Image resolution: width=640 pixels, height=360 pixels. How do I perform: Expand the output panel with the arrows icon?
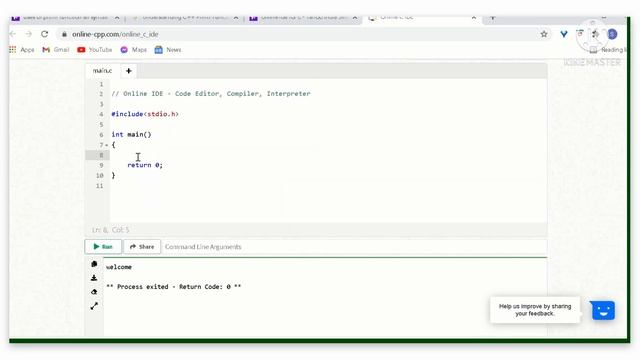point(94,306)
